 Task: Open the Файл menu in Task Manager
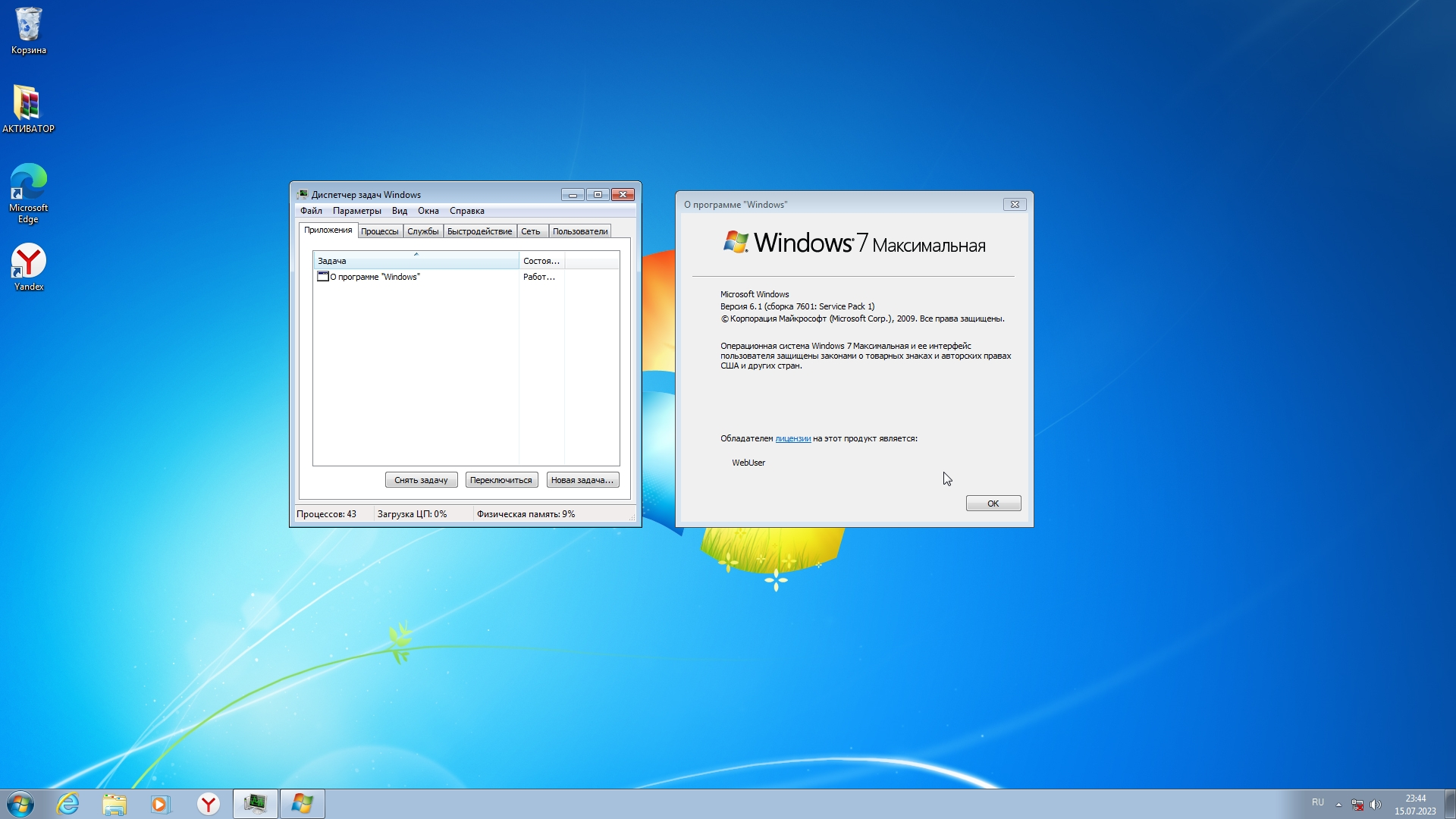(x=311, y=211)
